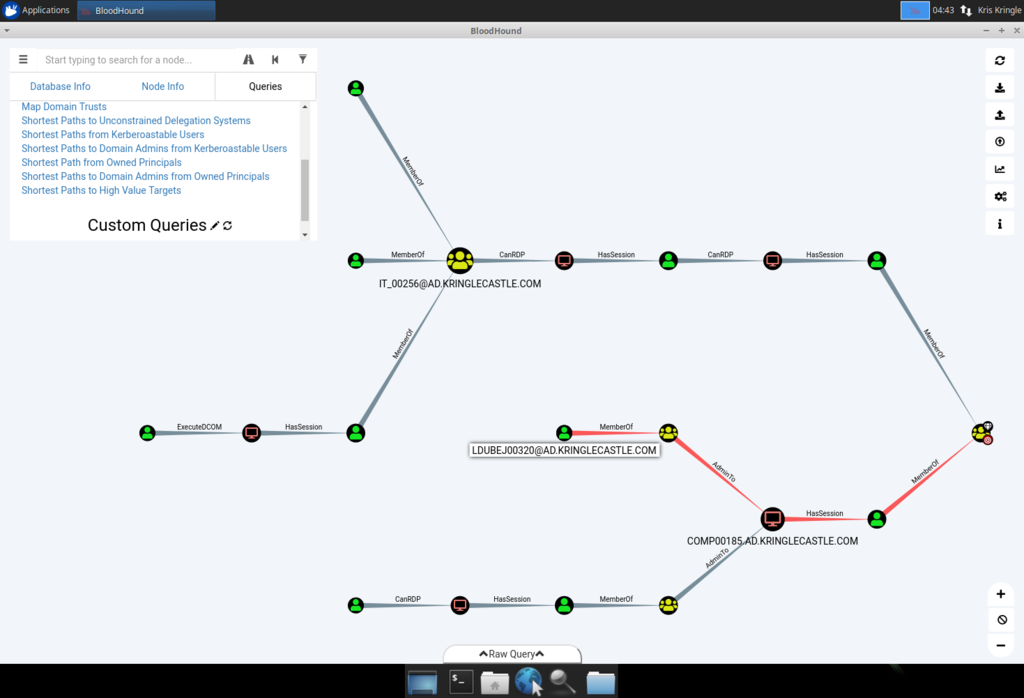Click the queries list scroll-down arrow
This screenshot has height=698, width=1024.
pos(305,234)
